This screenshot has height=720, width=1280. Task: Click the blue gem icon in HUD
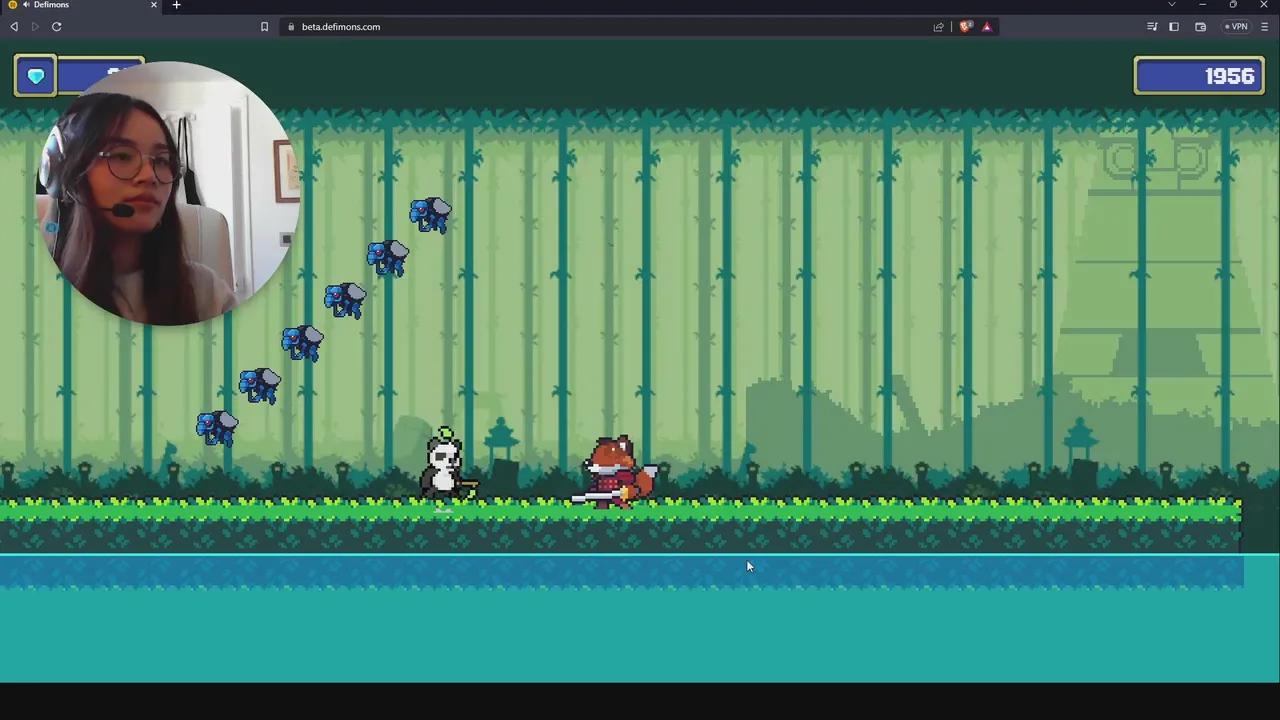coord(36,77)
